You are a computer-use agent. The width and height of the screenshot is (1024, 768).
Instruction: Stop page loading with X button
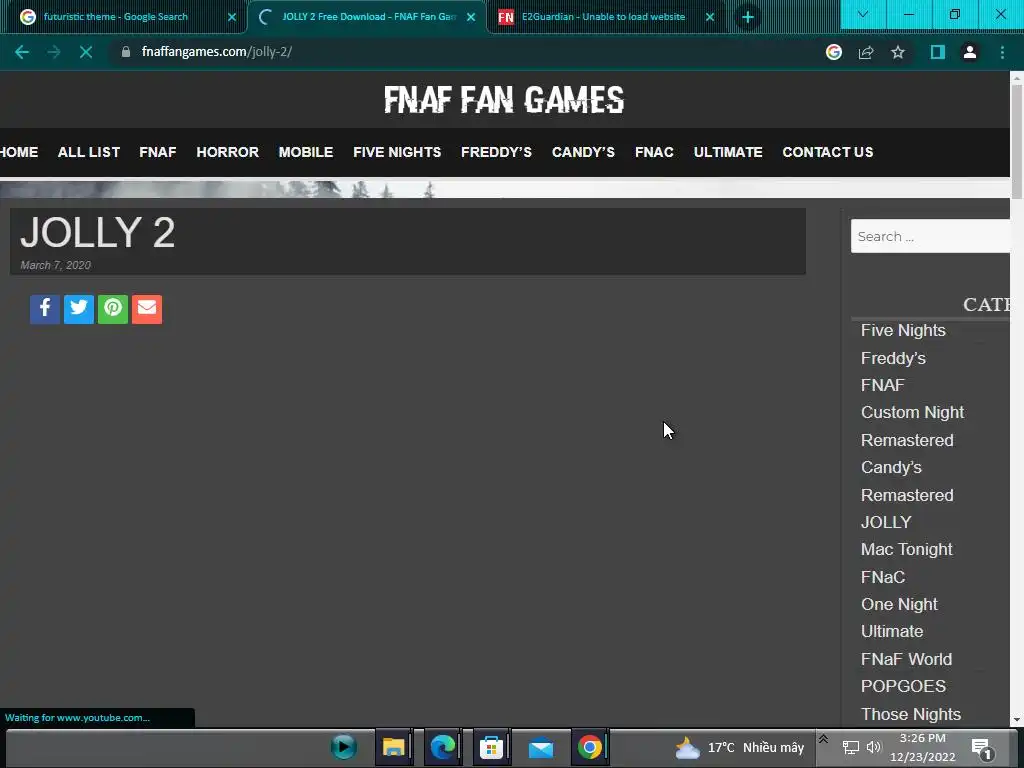(x=86, y=52)
